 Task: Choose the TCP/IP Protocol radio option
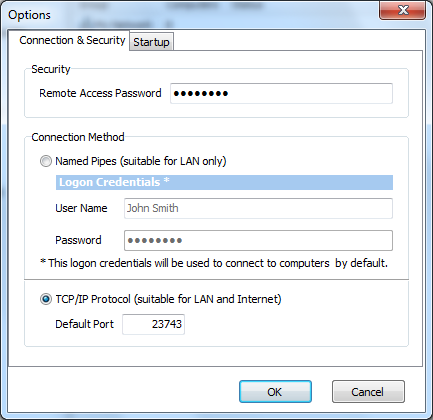coord(46,299)
